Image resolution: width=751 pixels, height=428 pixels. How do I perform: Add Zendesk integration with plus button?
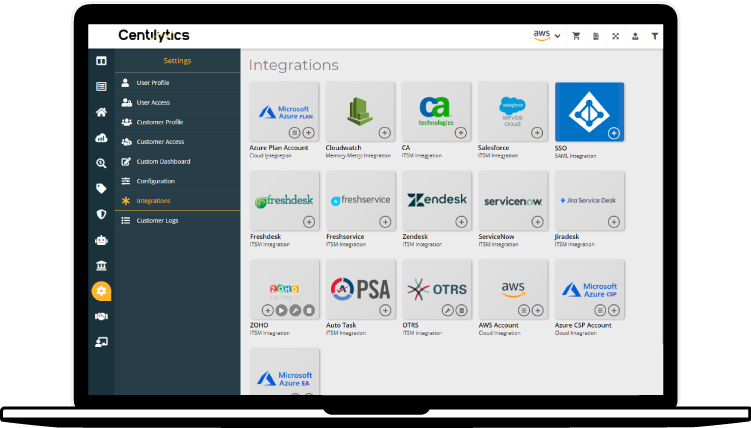(461, 222)
